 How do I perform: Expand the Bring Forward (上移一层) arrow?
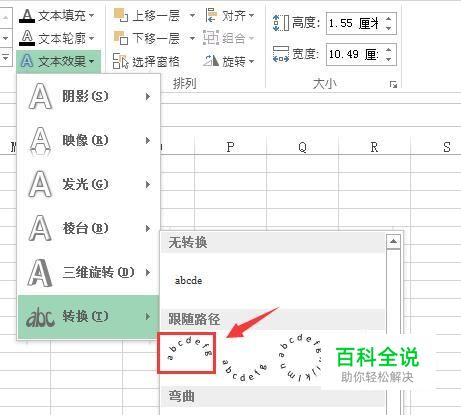(x=192, y=16)
